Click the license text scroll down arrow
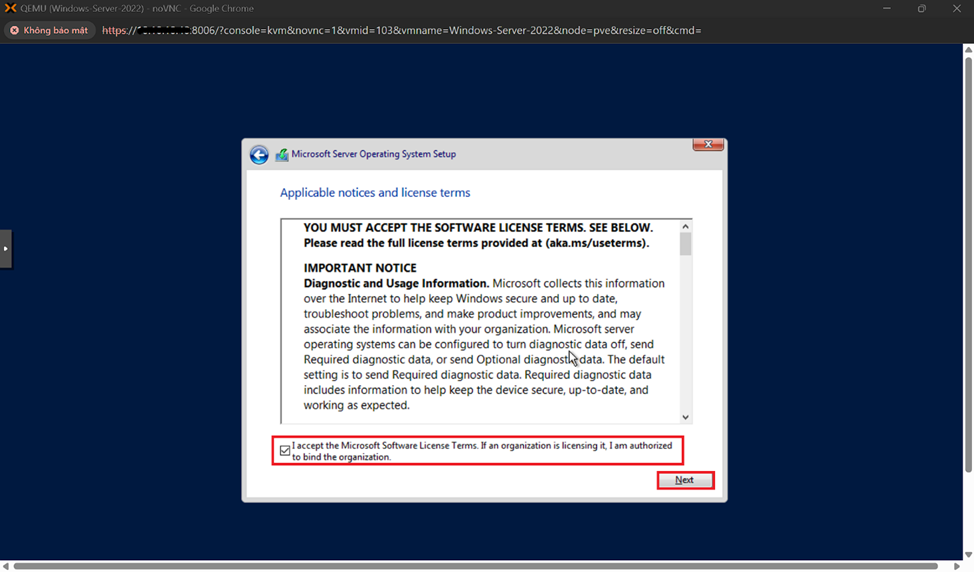The height and width of the screenshot is (572, 974). [x=685, y=417]
